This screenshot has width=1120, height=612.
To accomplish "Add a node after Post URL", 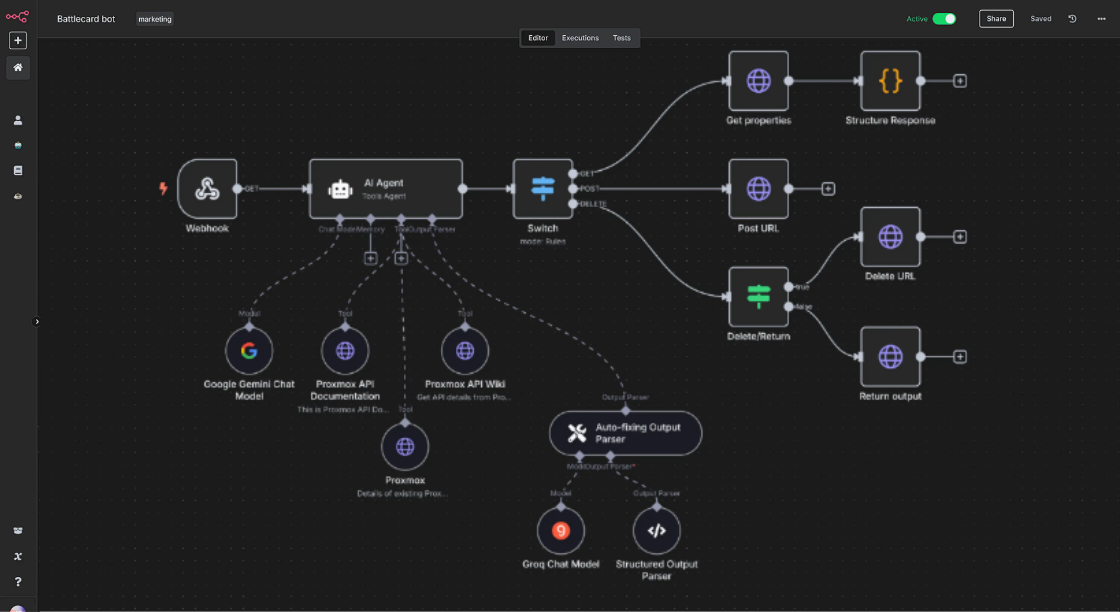I will (x=828, y=188).
